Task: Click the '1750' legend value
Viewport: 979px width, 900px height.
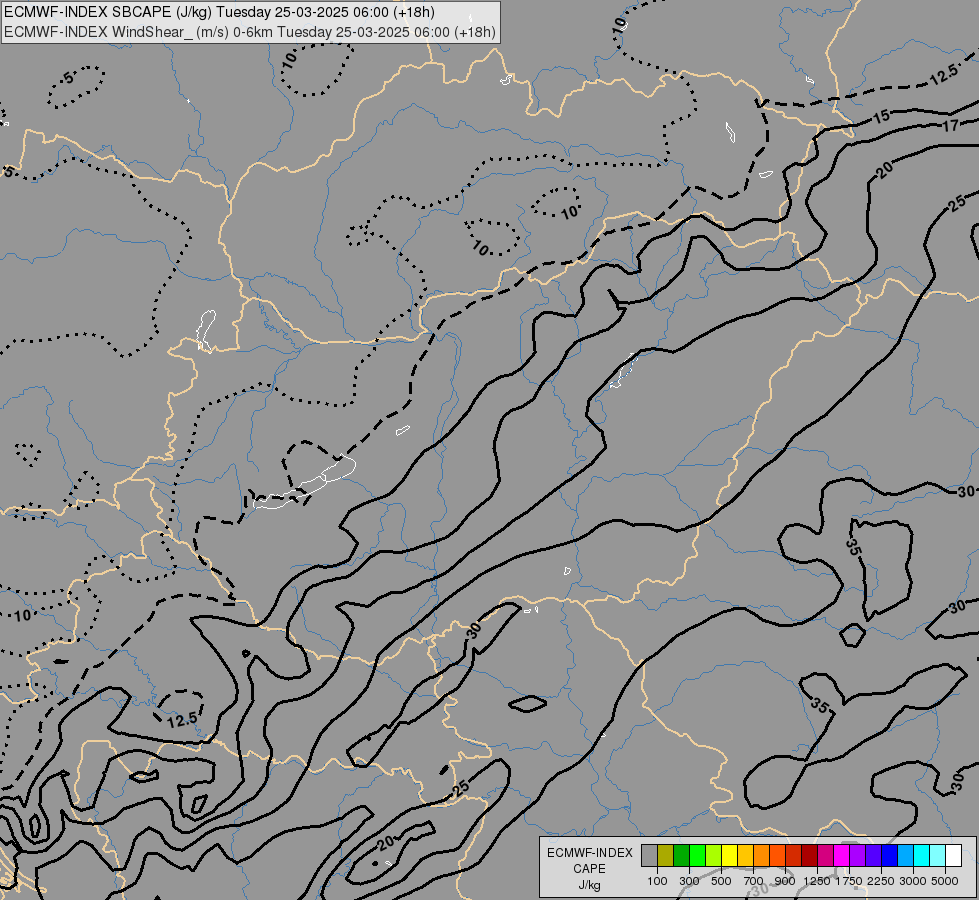Action: (849, 881)
